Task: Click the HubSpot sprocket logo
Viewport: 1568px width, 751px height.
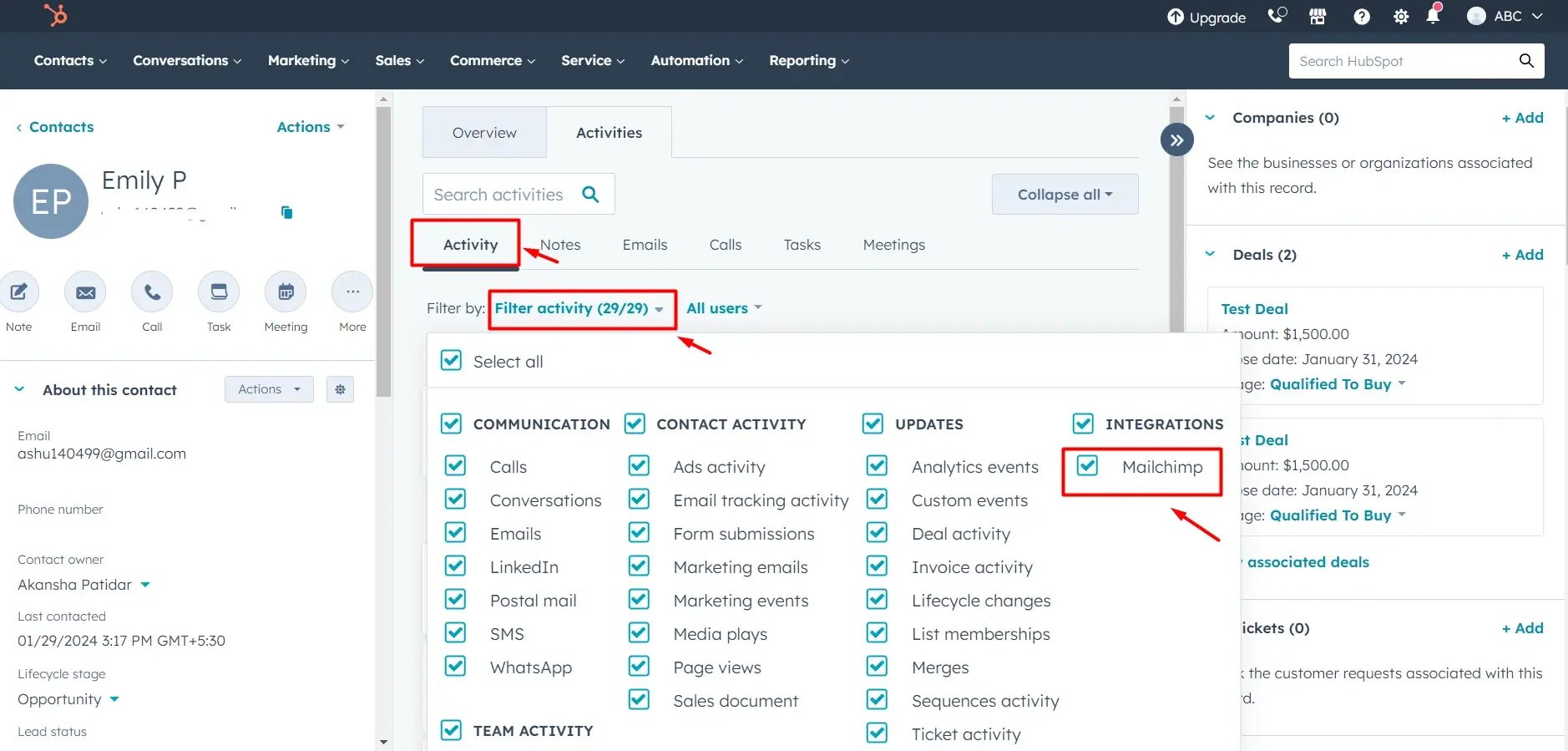Action: click(55, 14)
